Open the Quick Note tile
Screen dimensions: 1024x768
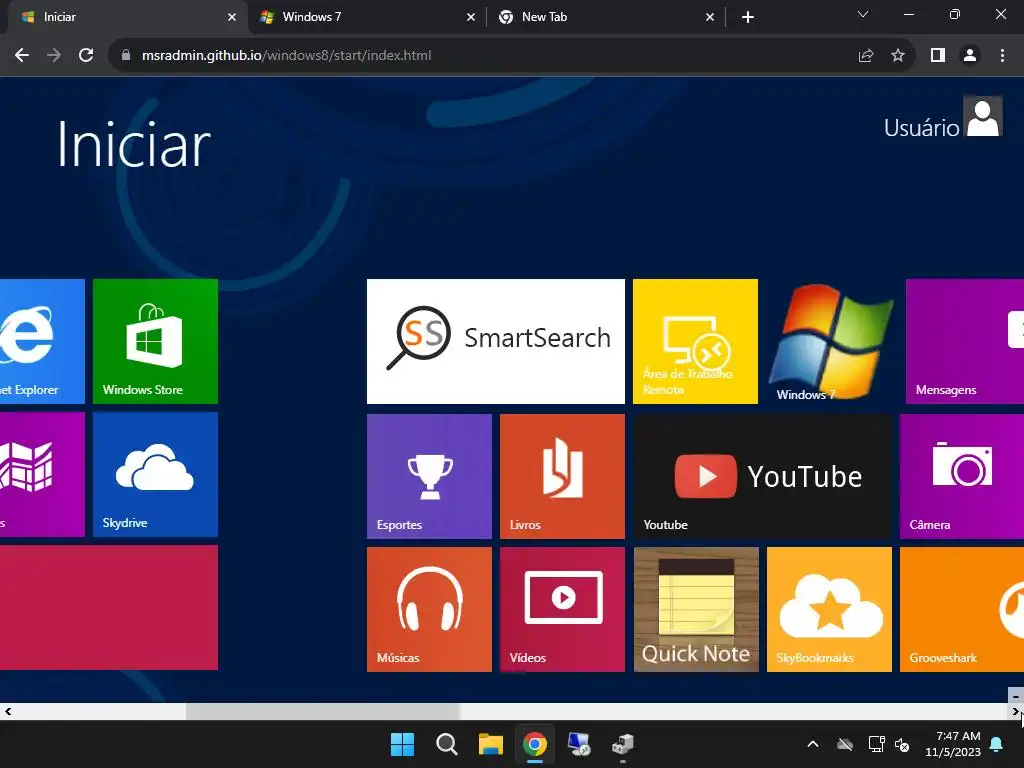696,609
